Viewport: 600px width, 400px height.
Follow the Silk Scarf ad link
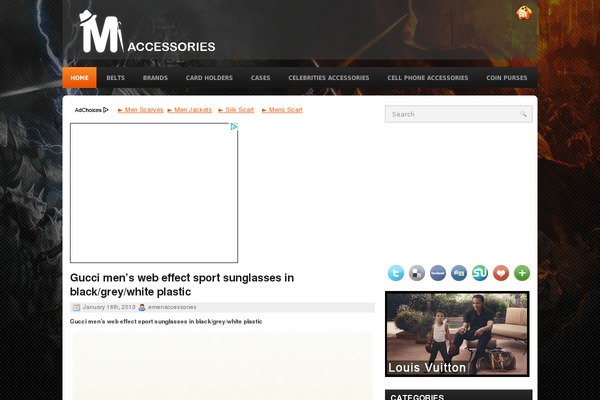click(236, 110)
